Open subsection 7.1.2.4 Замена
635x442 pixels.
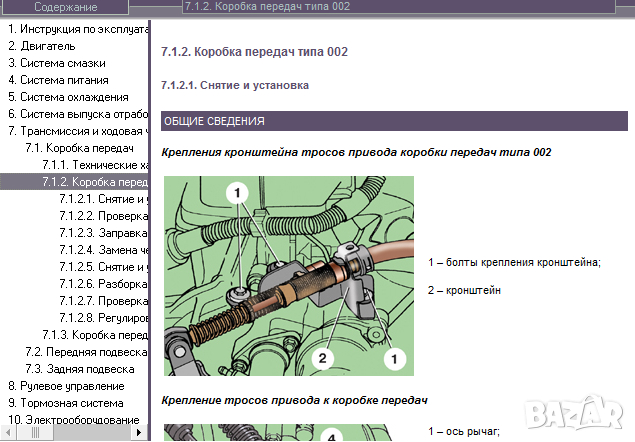104,250
